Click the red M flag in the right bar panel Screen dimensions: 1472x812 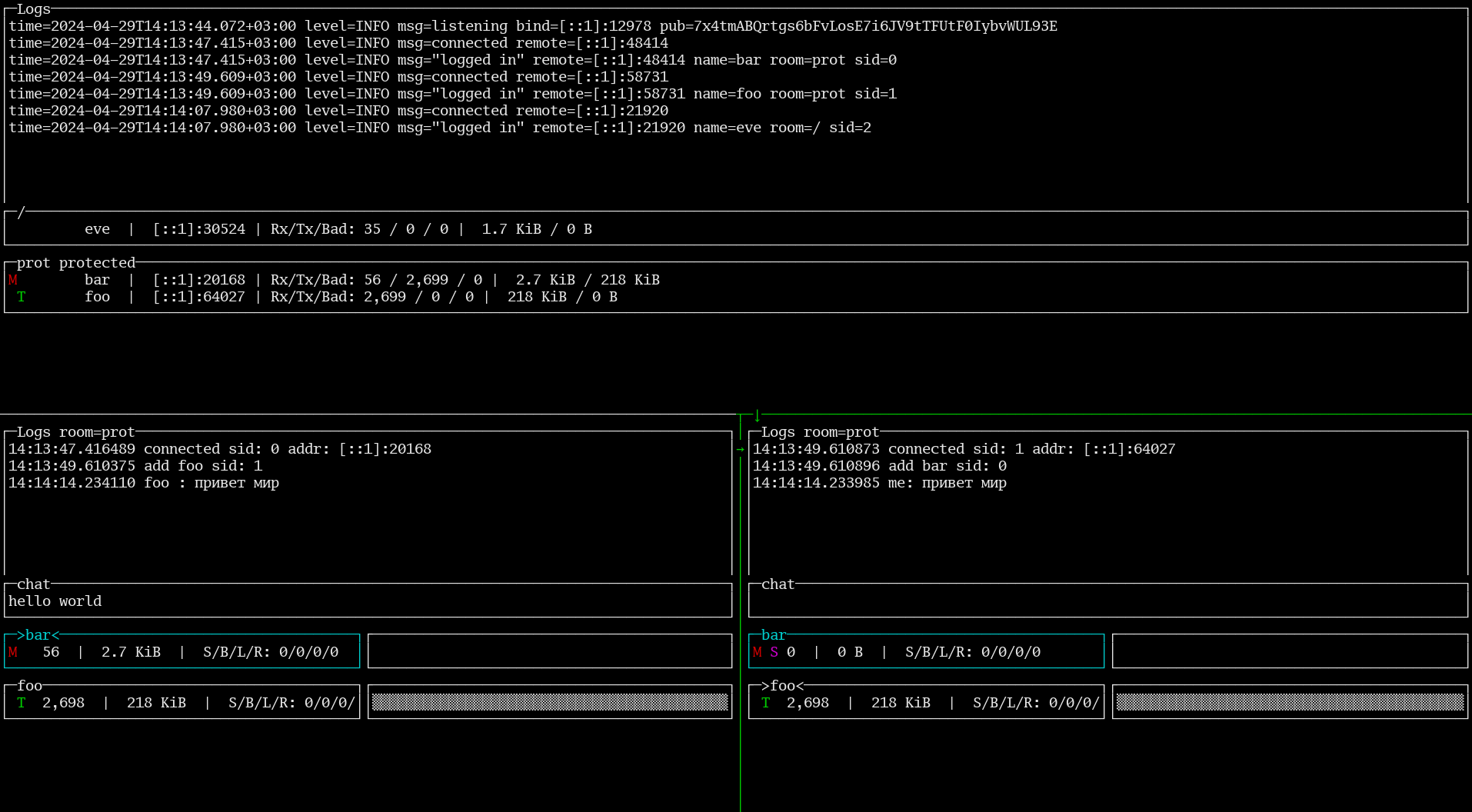pyautogui.click(x=757, y=652)
